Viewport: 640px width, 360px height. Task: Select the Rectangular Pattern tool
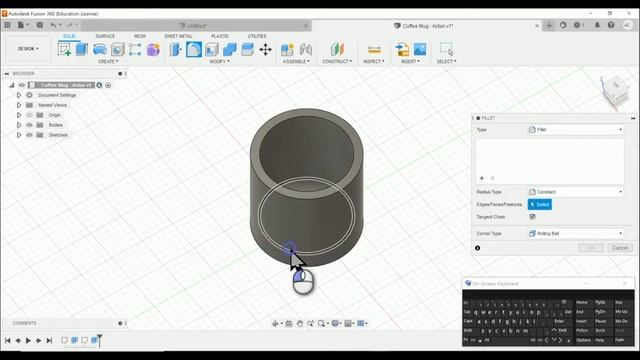[x=135, y=49]
